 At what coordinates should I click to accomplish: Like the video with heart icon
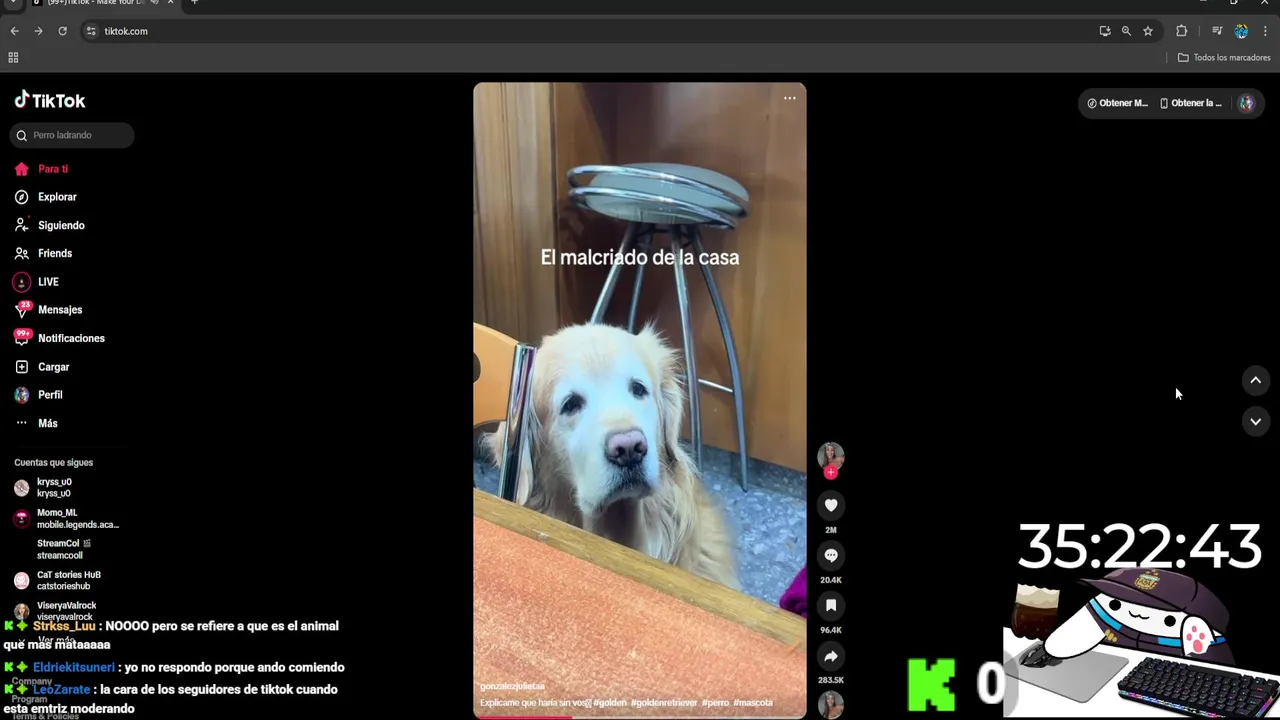831,505
